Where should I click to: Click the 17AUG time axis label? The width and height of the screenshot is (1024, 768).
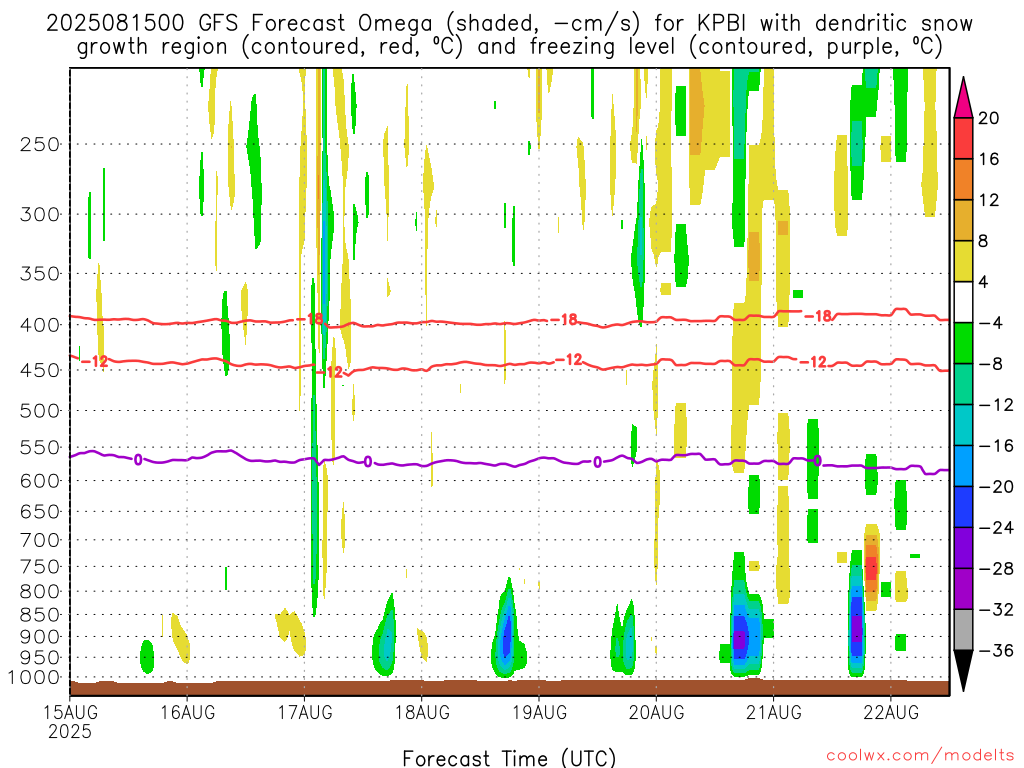(305, 712)
